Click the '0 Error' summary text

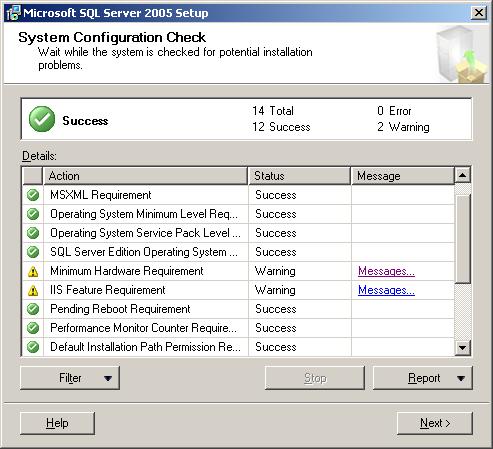[394, 111]
